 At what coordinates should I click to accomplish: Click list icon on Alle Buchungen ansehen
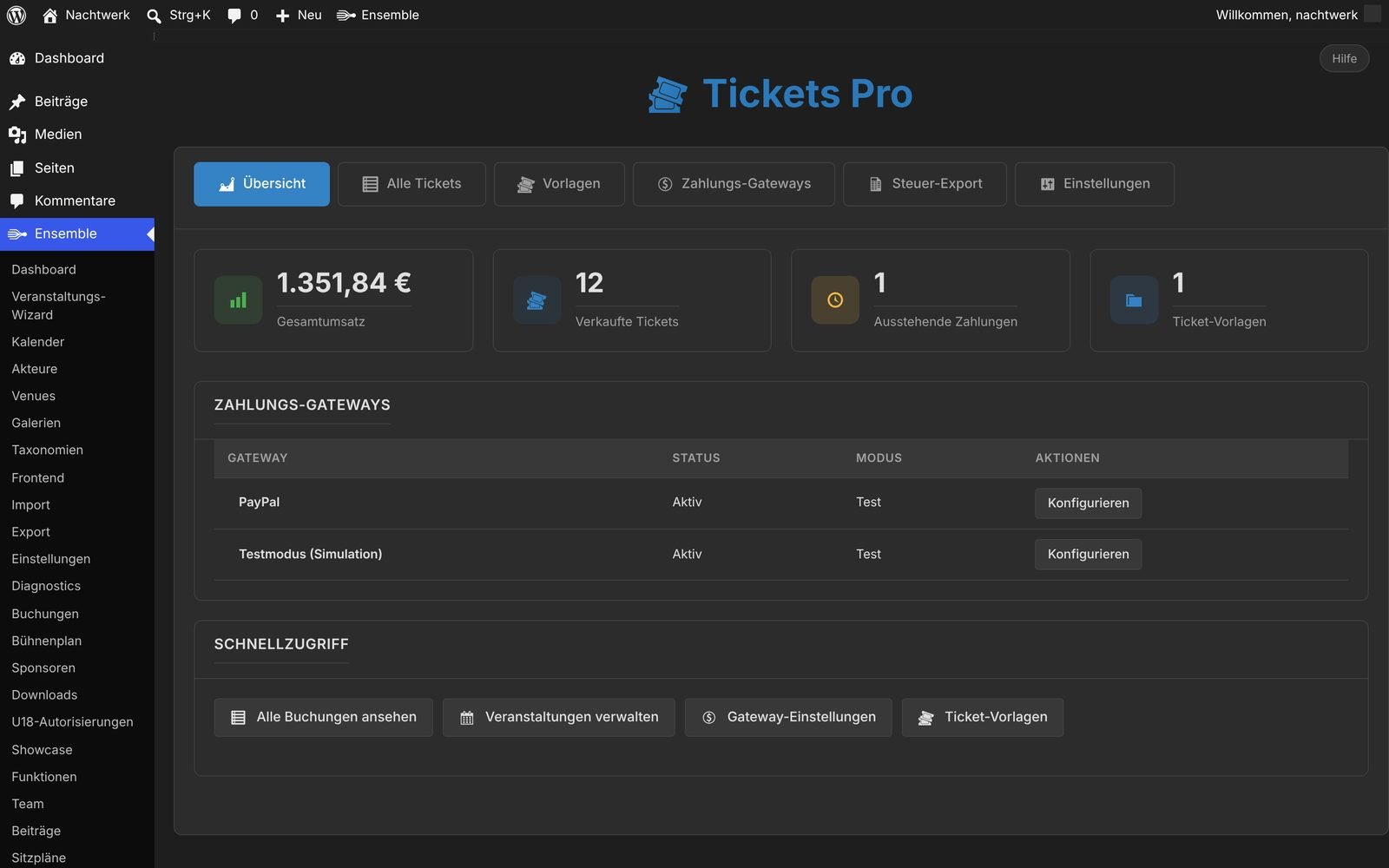coord(238,718)
